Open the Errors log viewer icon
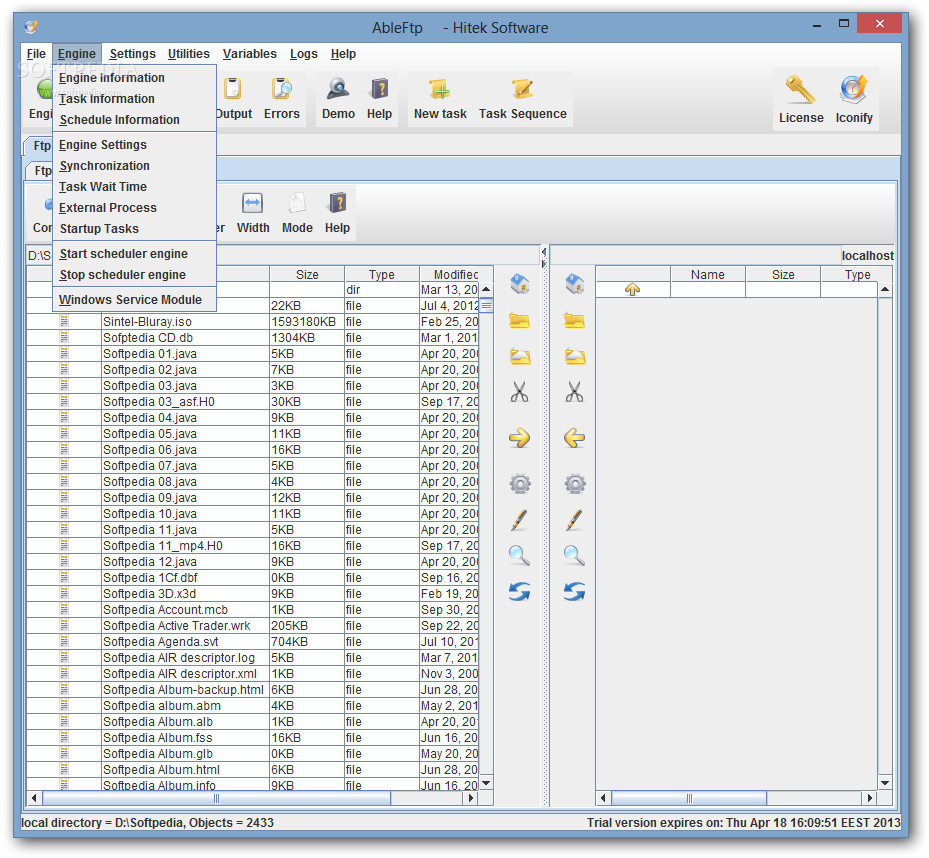Viewport: 929px width, 858px height. pos(281,98)
